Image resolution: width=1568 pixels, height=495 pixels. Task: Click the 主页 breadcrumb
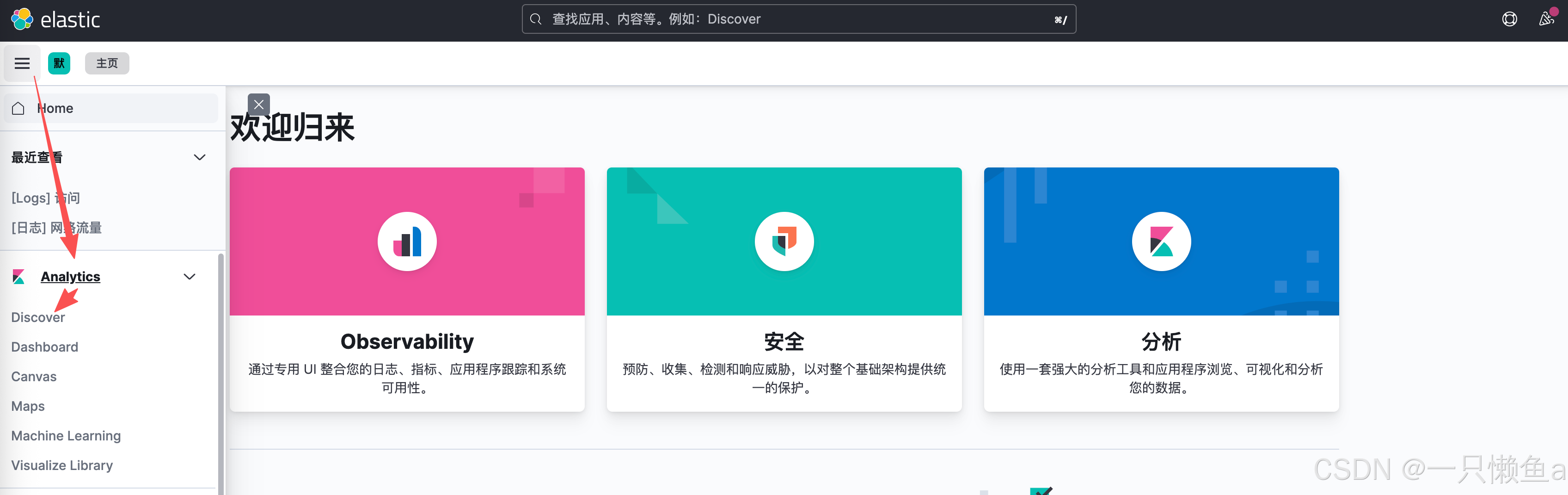(107, 63)
